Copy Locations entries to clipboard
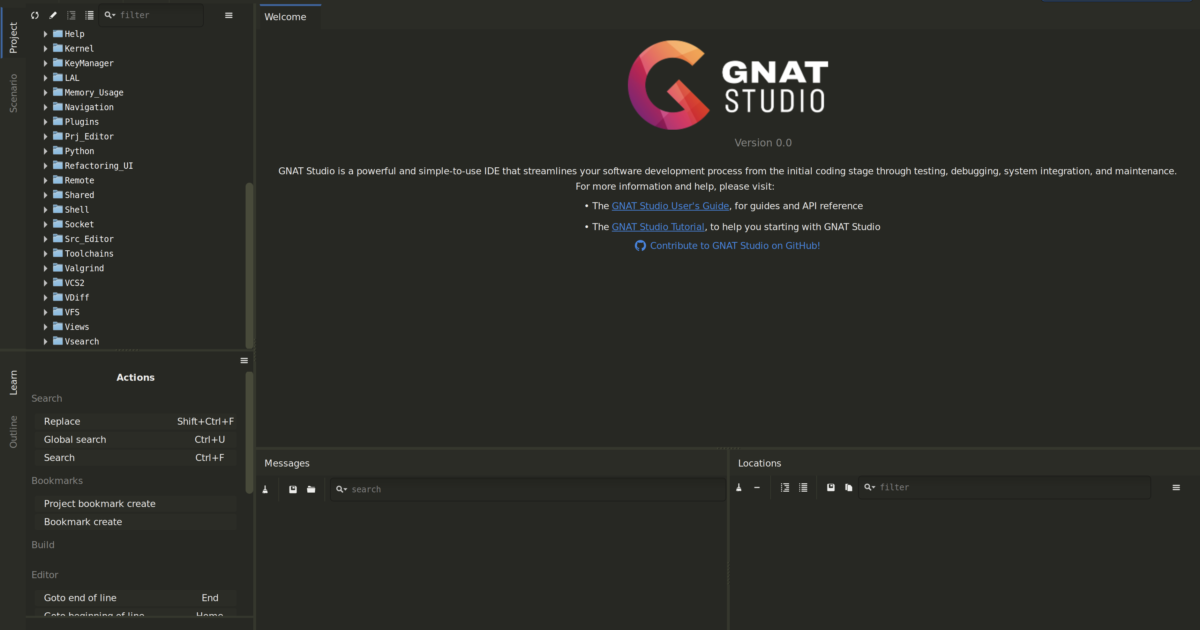1200x630 pixels. pyautogui.click(x=849, y=488)
